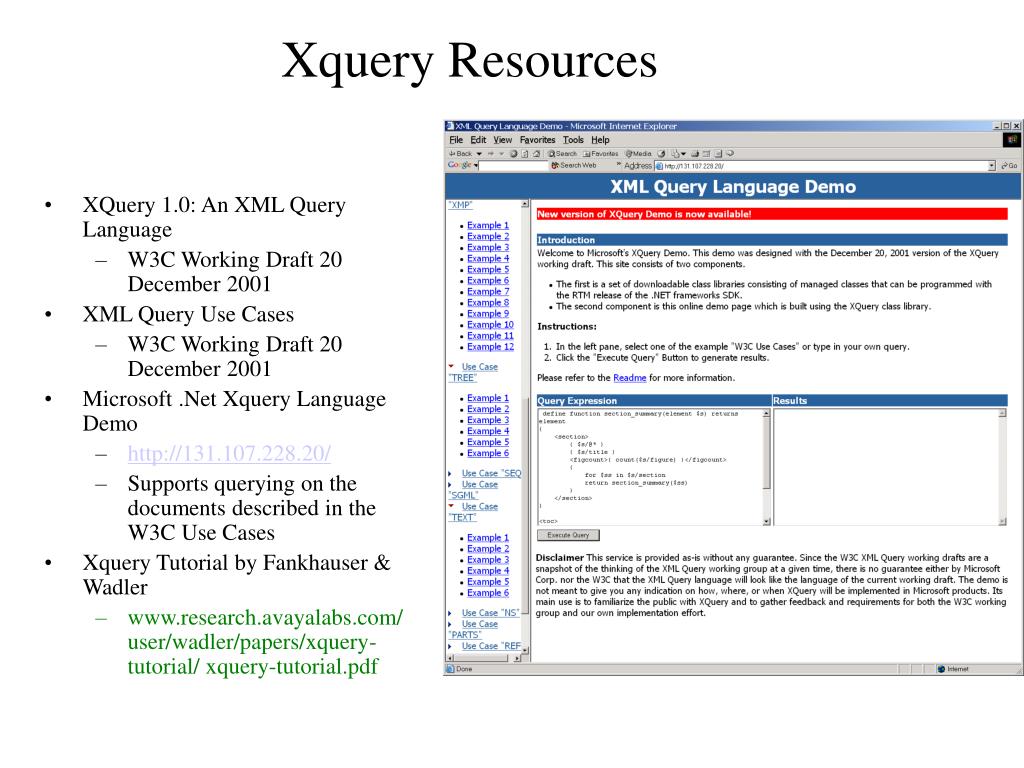This screenshot has width=1024, height=768.
Task: Click http://131.107.228.20/ link on the slide
Action: pos(229,453)
